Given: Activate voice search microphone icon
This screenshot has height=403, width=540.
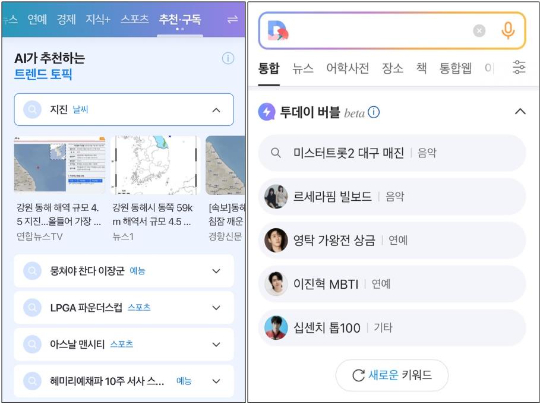Looking at the screenshot, I should coord(508,30).
